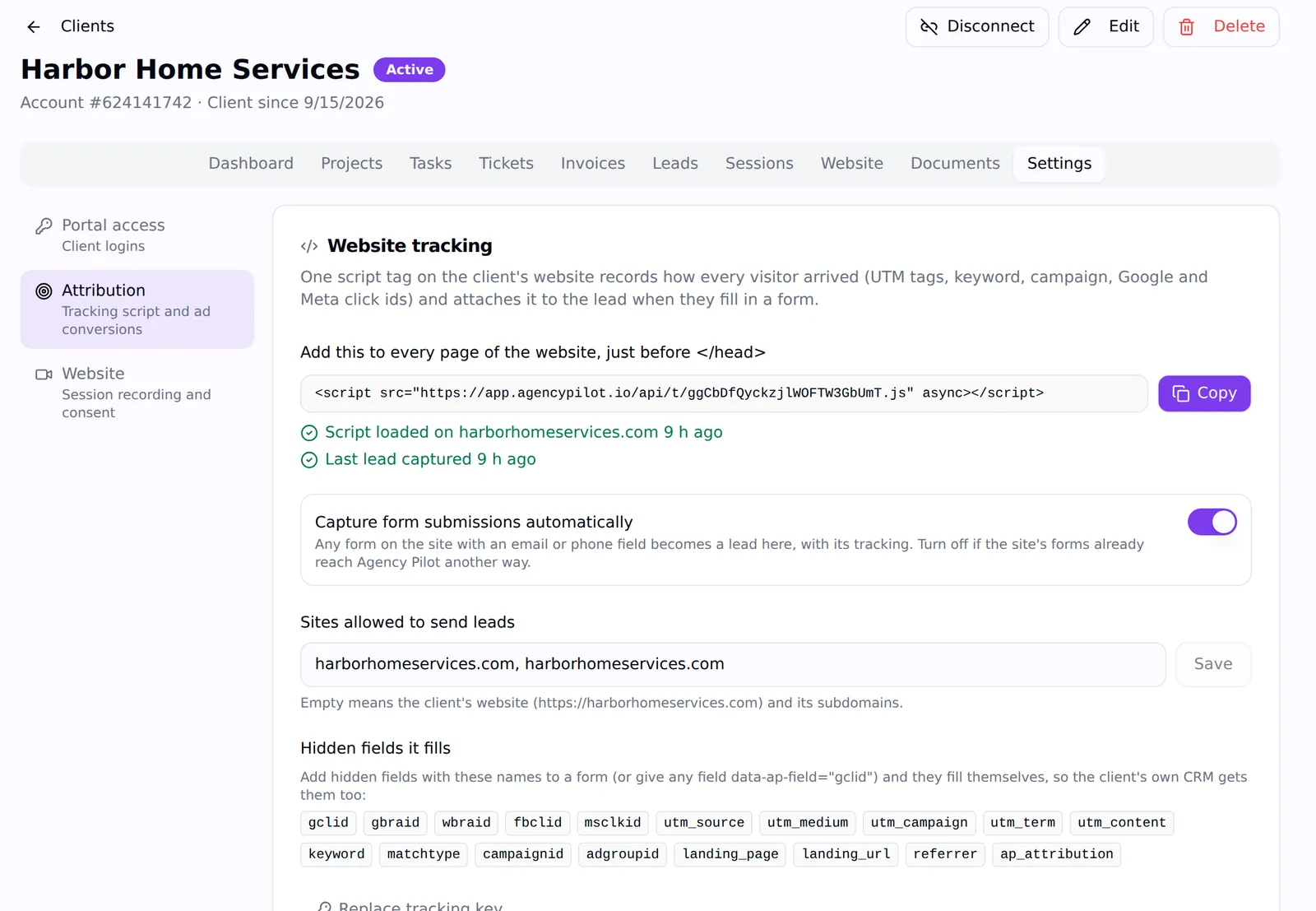The height and width of the screenshot is (911, 1316).
Task: Click the checkmark icon beside Script loaded
Action: (309, 433)
